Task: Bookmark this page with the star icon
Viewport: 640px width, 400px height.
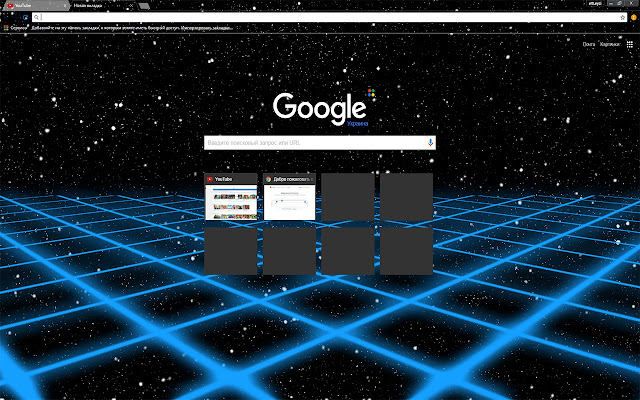Action: pyautogui.click(x=622, y=17)
